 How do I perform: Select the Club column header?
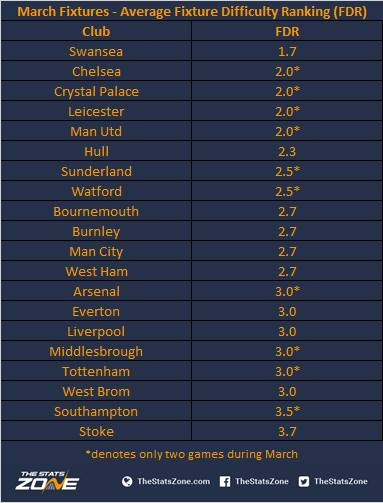click(96, 31)
